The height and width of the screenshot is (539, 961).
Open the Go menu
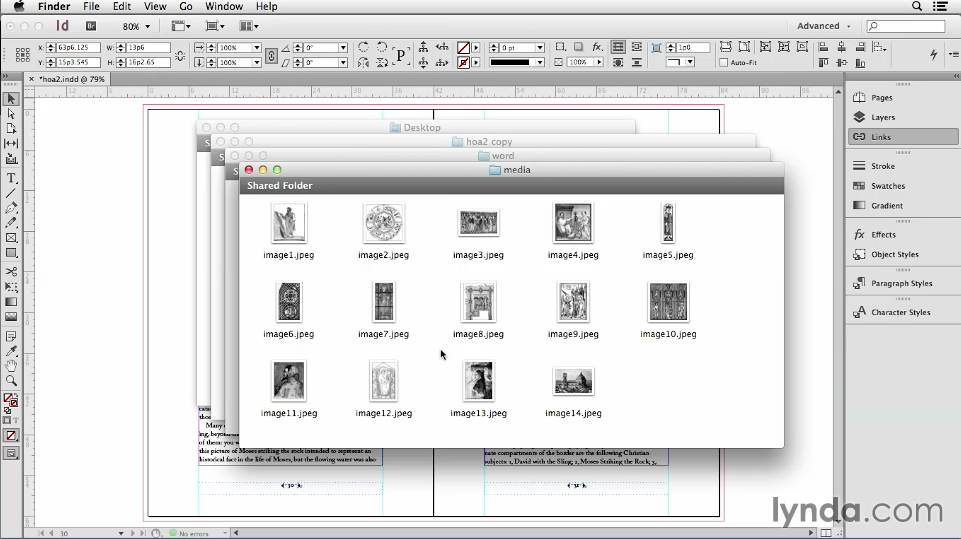click(x=186, y=6)
